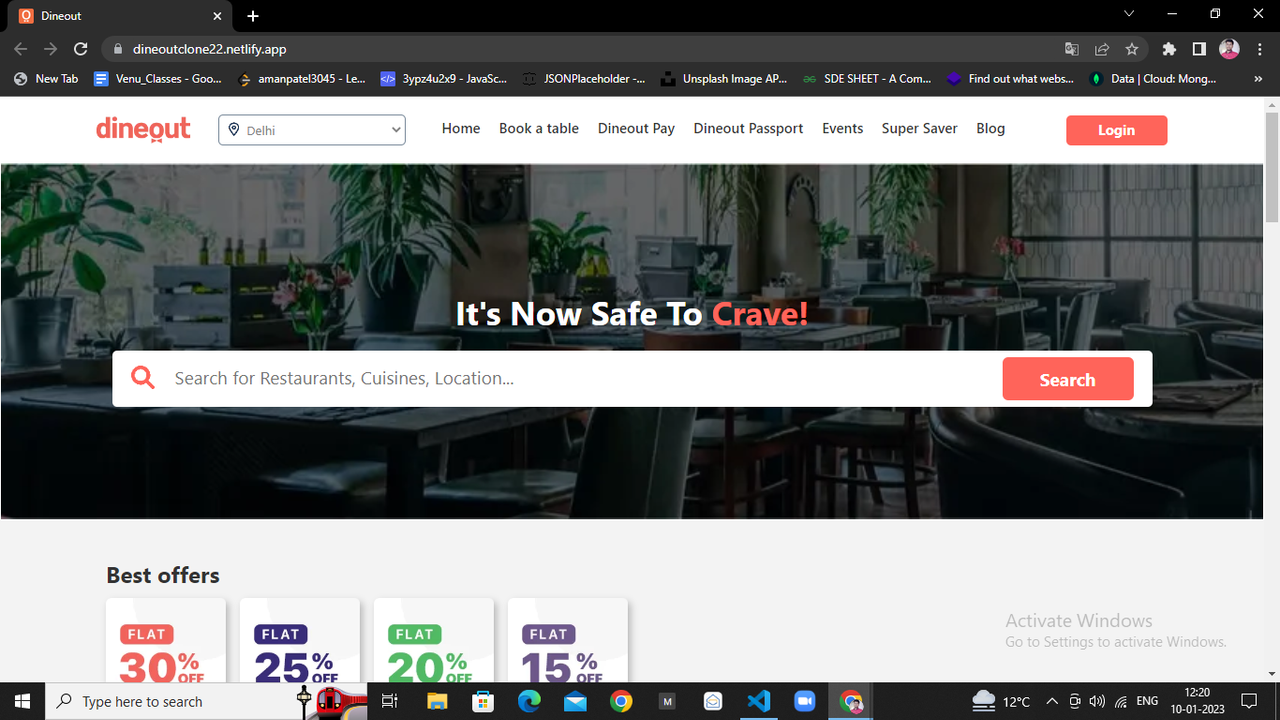
Task: Reload the page with the refresh icon
Action: 81,49
